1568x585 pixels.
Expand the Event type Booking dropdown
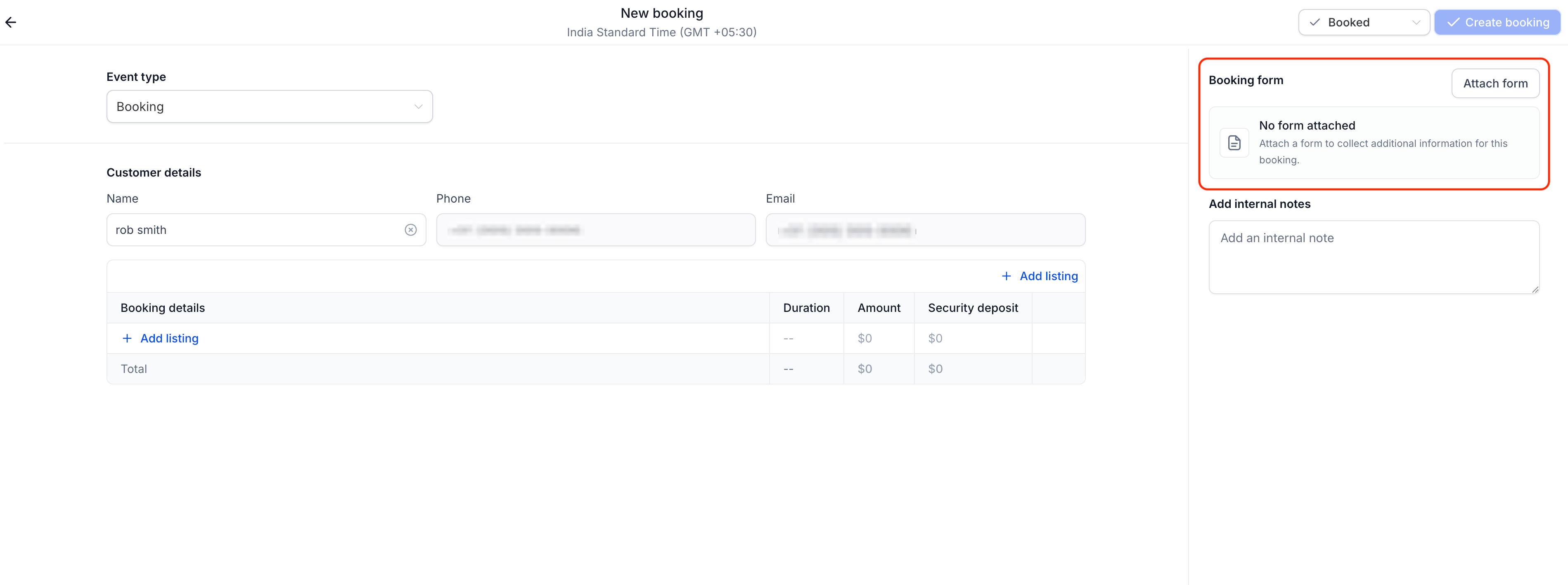pos(270,106)
